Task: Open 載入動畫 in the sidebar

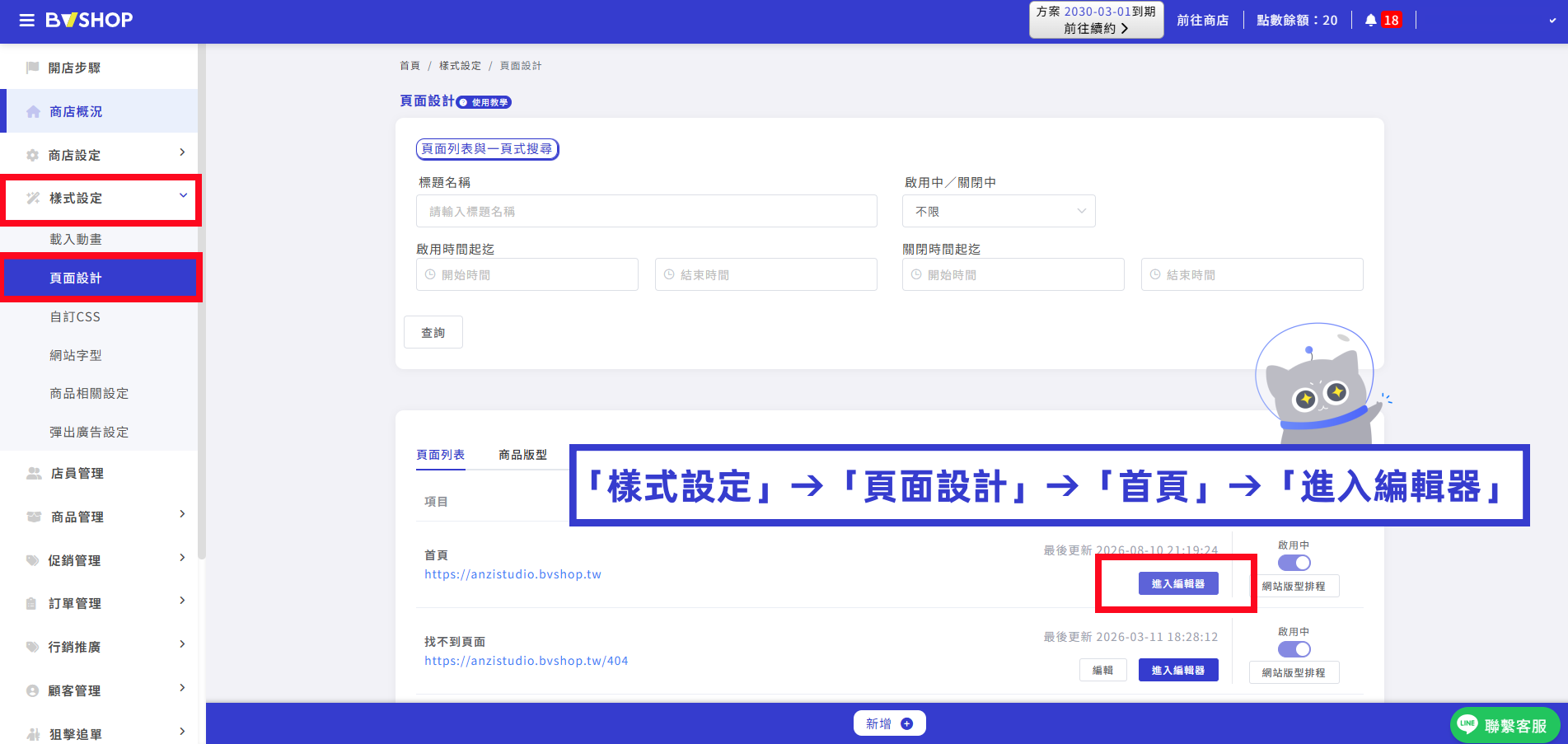Action: (x=76, y=239)
